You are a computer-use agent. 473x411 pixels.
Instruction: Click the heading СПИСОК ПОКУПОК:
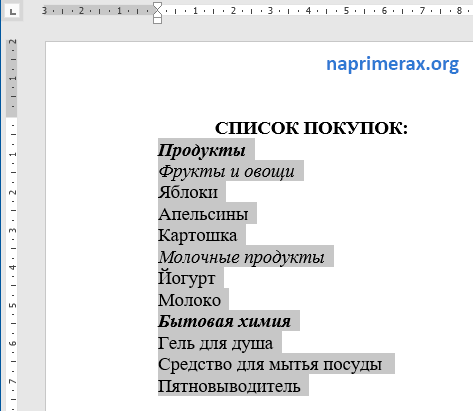[311, 128]
